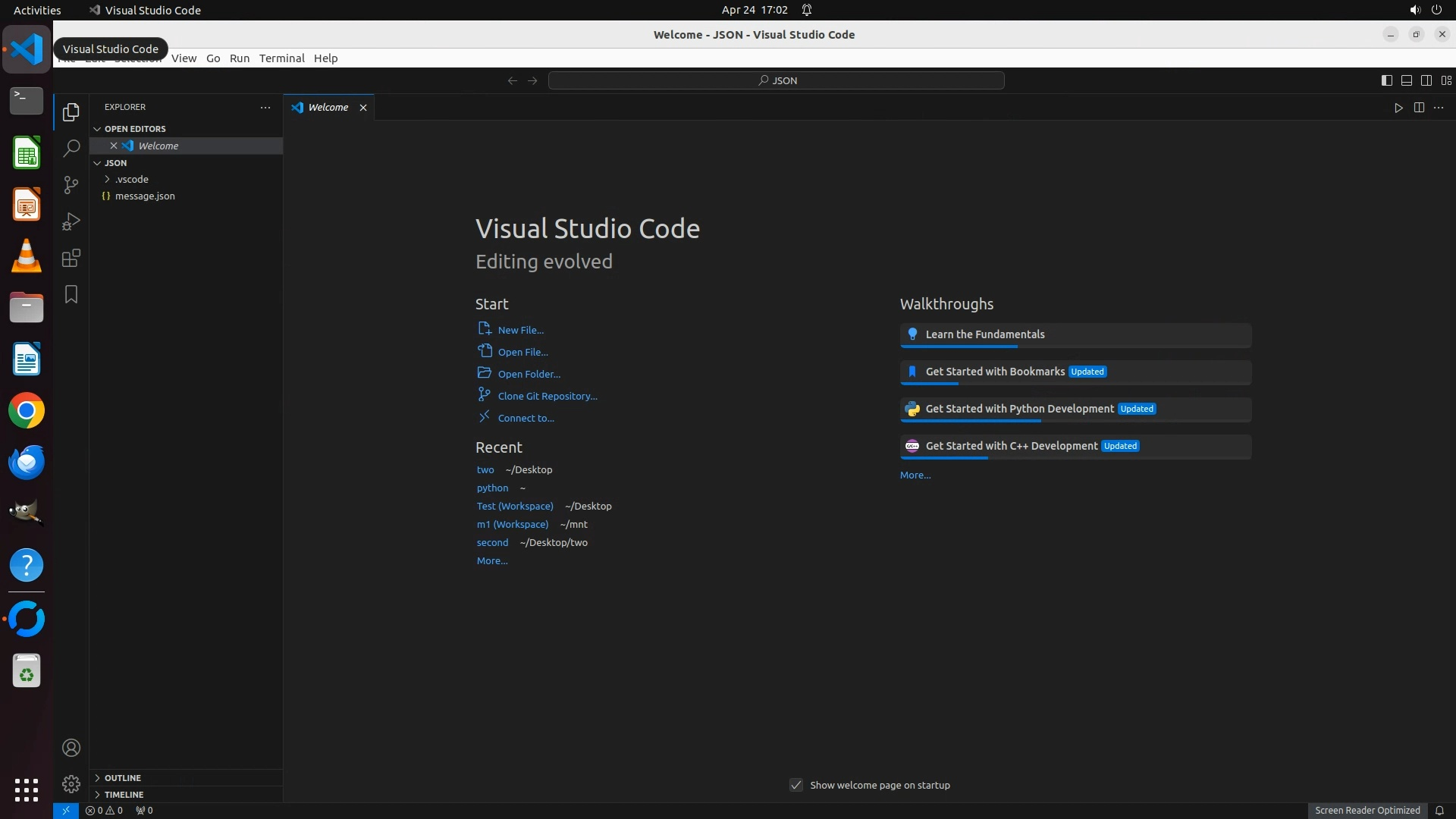
Task: Click the Clone Git Repository link
Action: pos(547,397)
